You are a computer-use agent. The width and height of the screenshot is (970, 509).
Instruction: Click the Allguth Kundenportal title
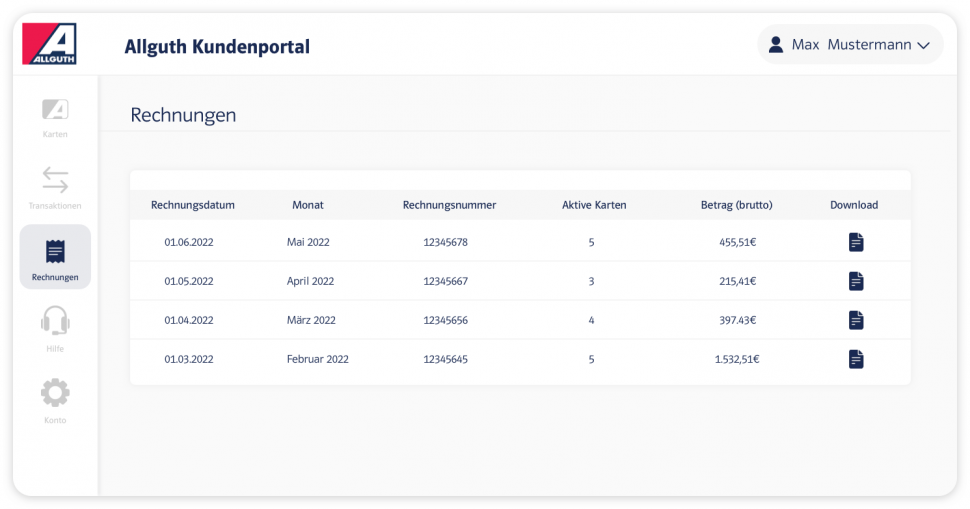click(x=217, y=46)
